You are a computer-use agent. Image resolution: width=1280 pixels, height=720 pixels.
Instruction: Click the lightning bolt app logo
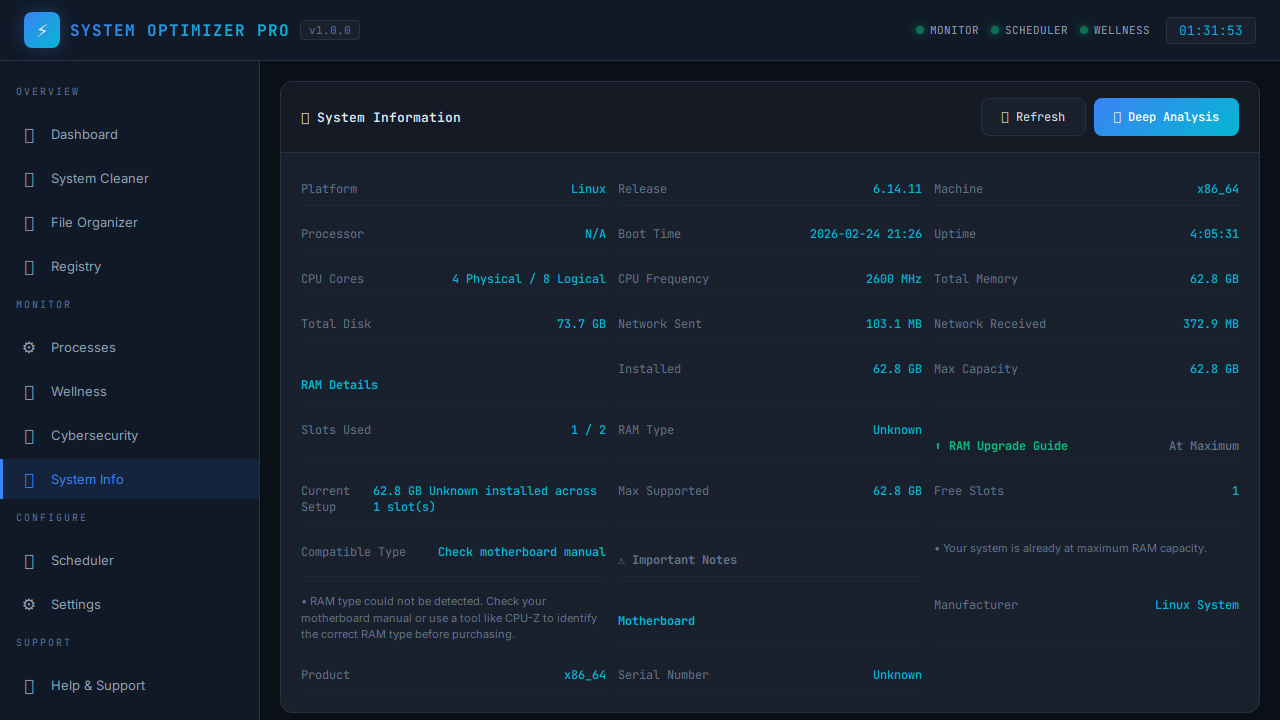(41, 30)
